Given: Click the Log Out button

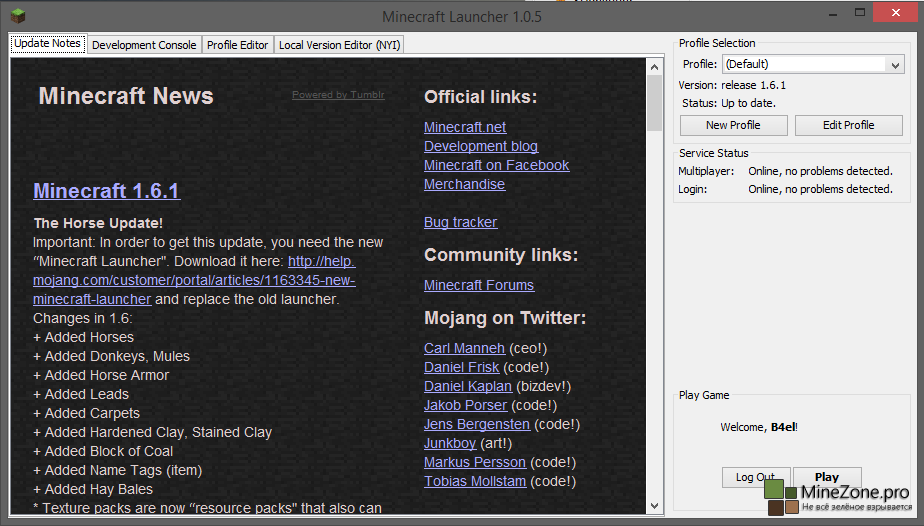Looking at the screenshot, I should [755, 477].
